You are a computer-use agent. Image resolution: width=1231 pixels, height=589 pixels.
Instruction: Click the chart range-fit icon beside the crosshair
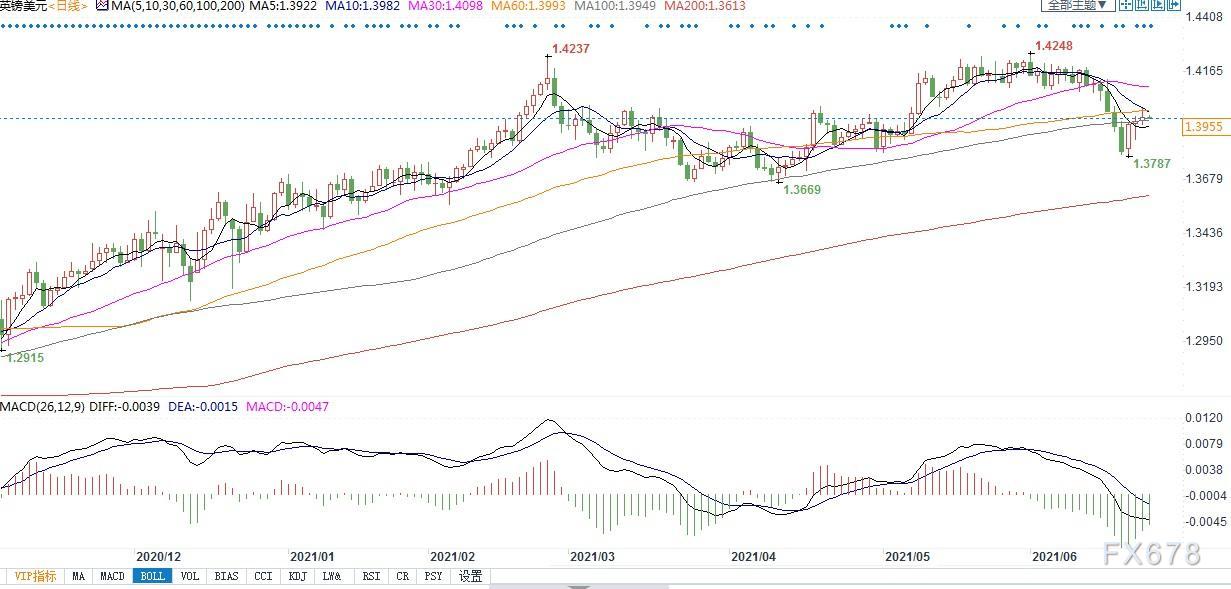pos(1142,4)
